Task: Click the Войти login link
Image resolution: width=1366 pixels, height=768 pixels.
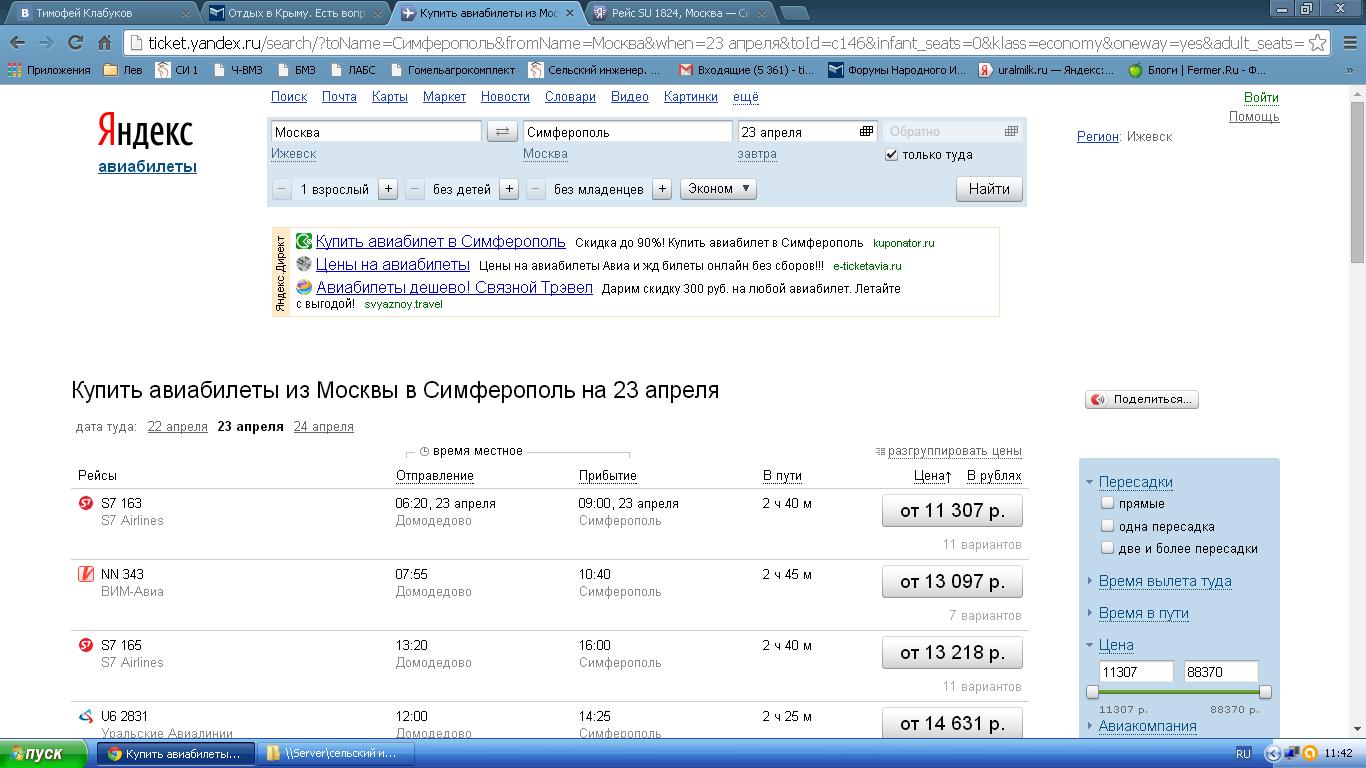Action: 1261,97
